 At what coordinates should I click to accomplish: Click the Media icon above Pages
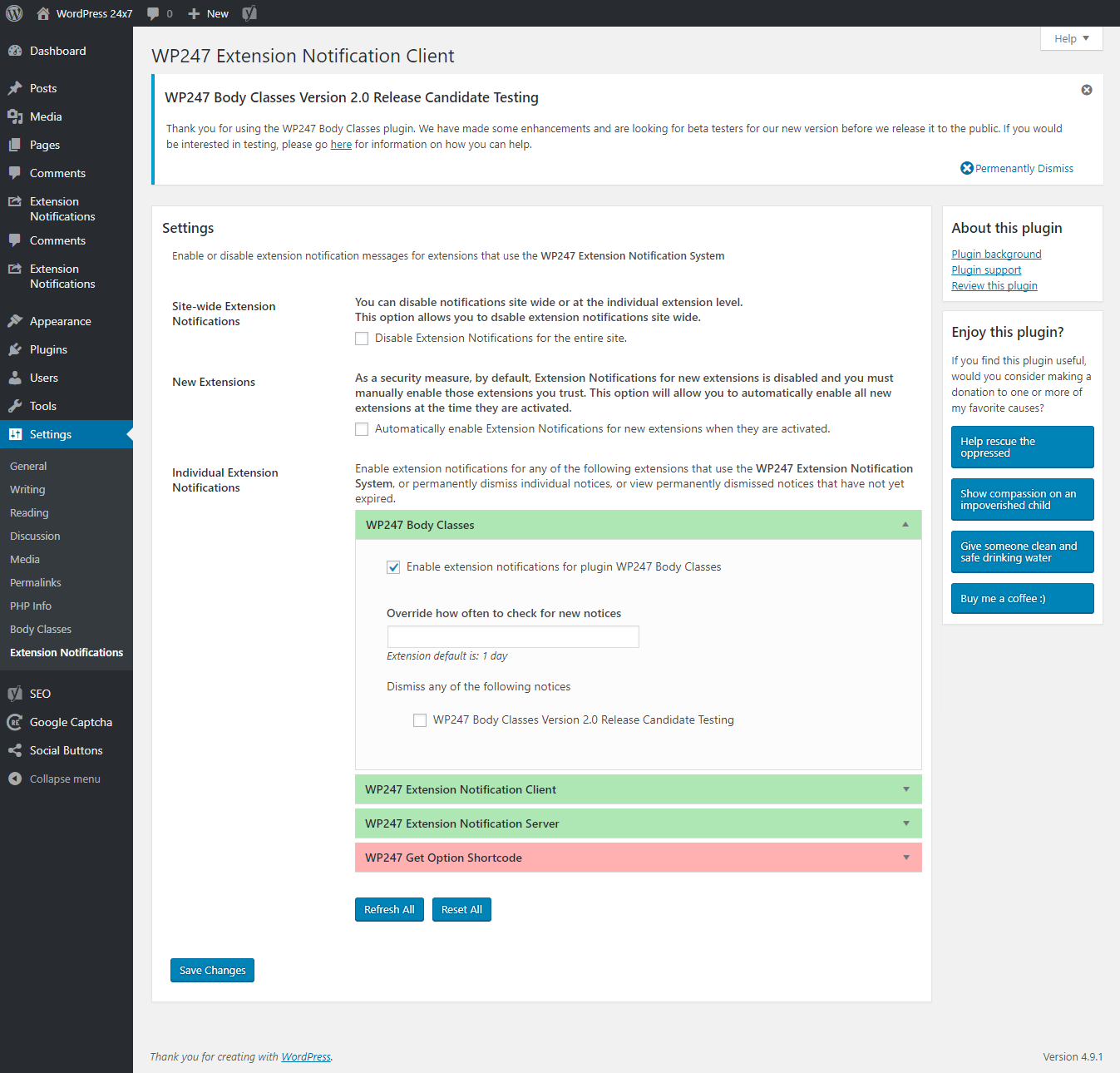coord(15,116)
